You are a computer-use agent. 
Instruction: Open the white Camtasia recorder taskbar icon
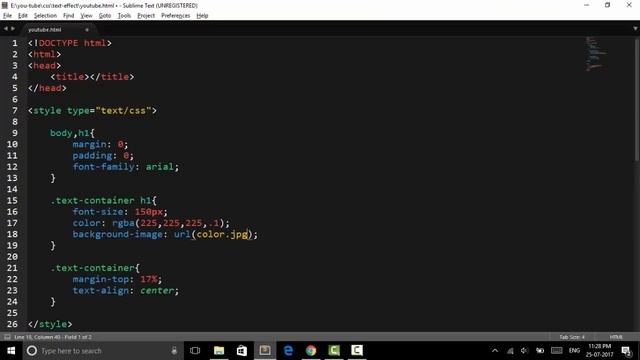(357, 351)
